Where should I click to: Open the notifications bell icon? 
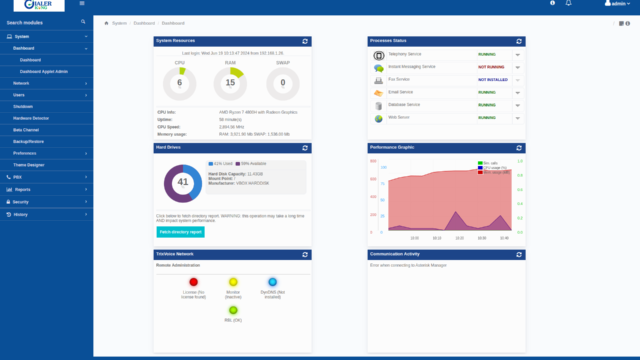coord(569,3)
